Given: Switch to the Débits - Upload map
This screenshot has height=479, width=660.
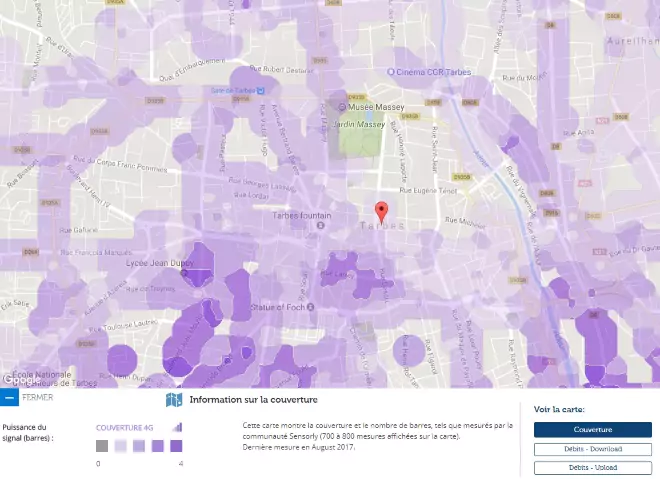Looking at the screenshot, I should click(592, 467).
